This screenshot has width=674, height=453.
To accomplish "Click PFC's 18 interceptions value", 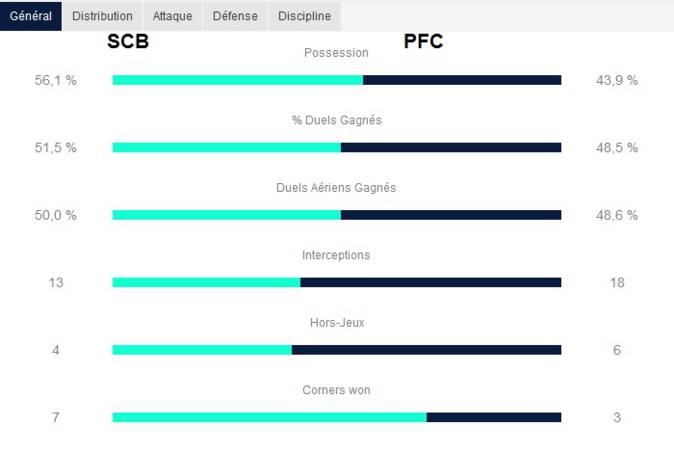I will [x=617, y=283].
